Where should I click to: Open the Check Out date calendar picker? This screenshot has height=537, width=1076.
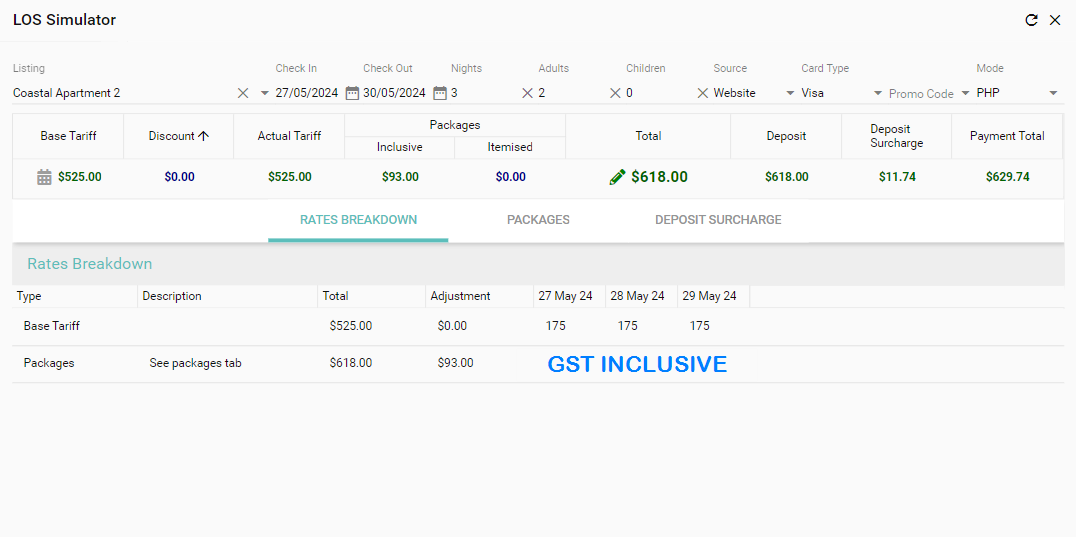tap(439, 93)
